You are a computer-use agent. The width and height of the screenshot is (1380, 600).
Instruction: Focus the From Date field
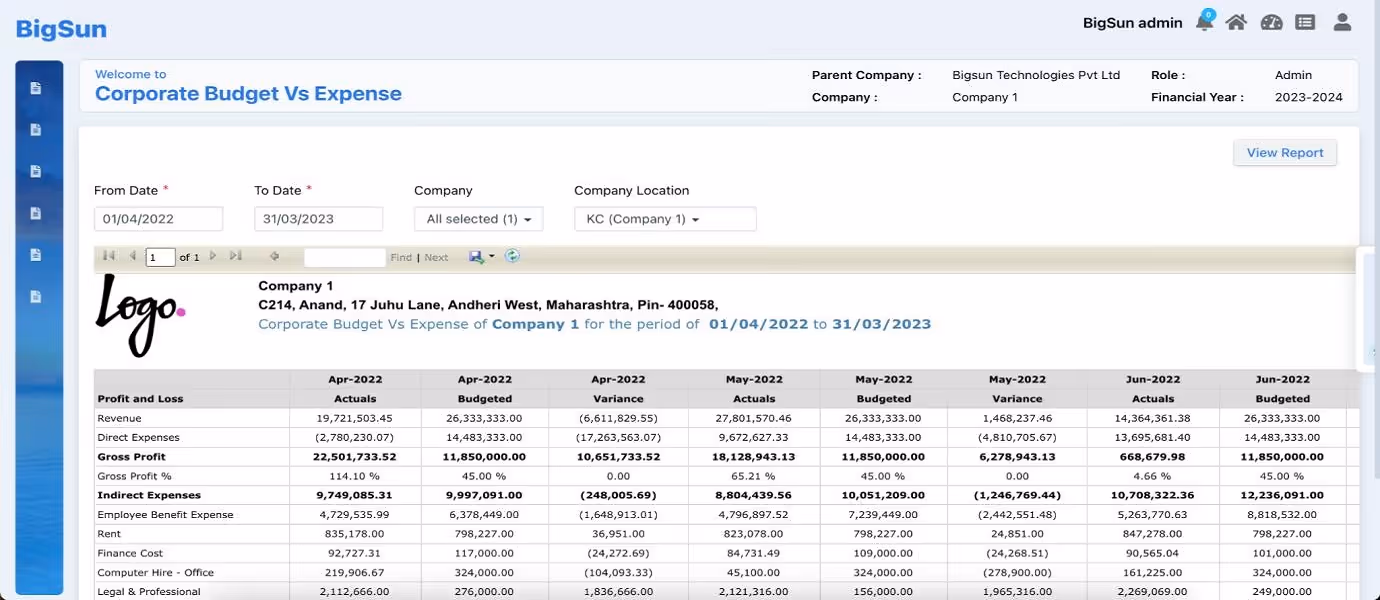click(158, 219)
